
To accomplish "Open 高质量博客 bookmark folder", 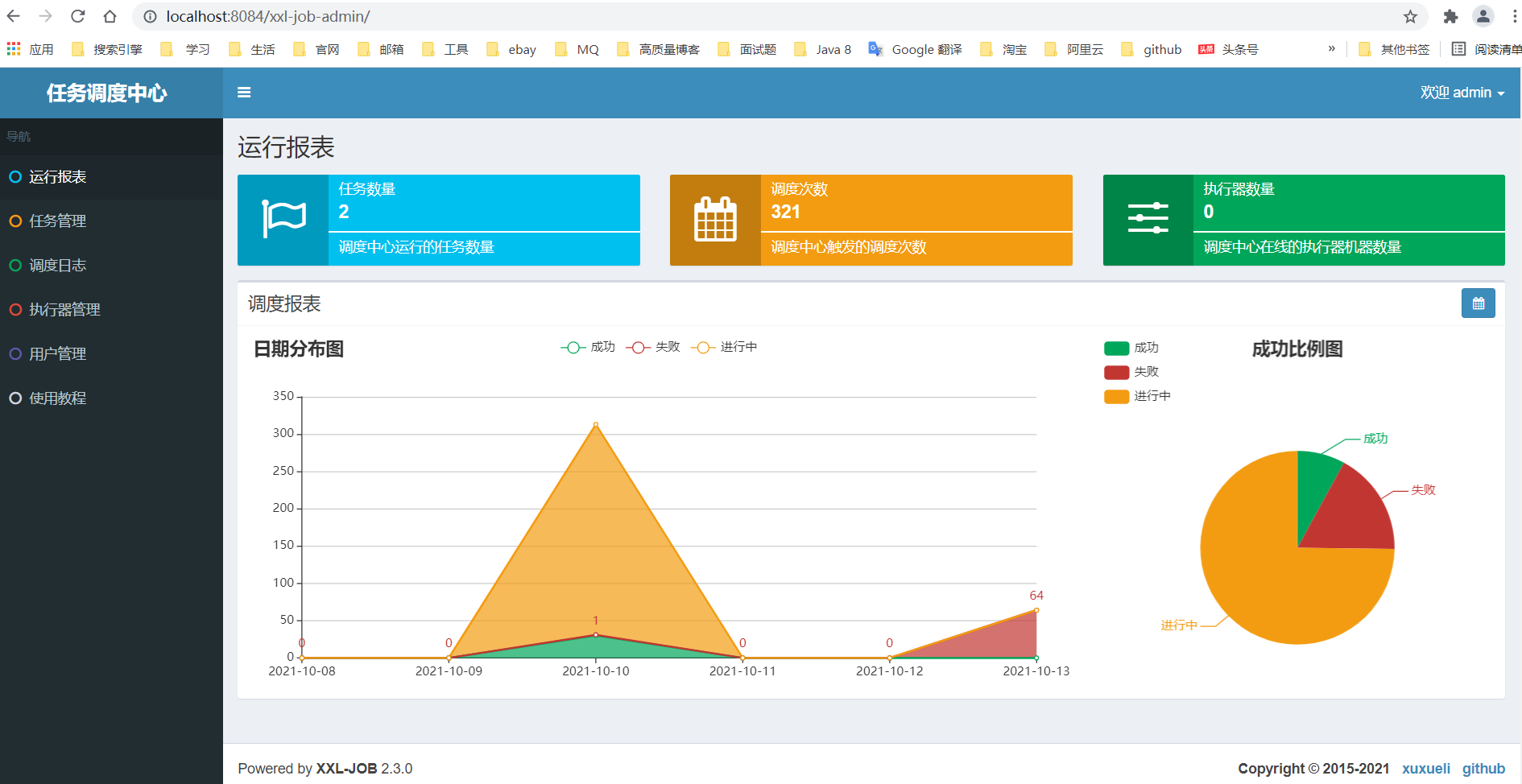I will (658, 49).
